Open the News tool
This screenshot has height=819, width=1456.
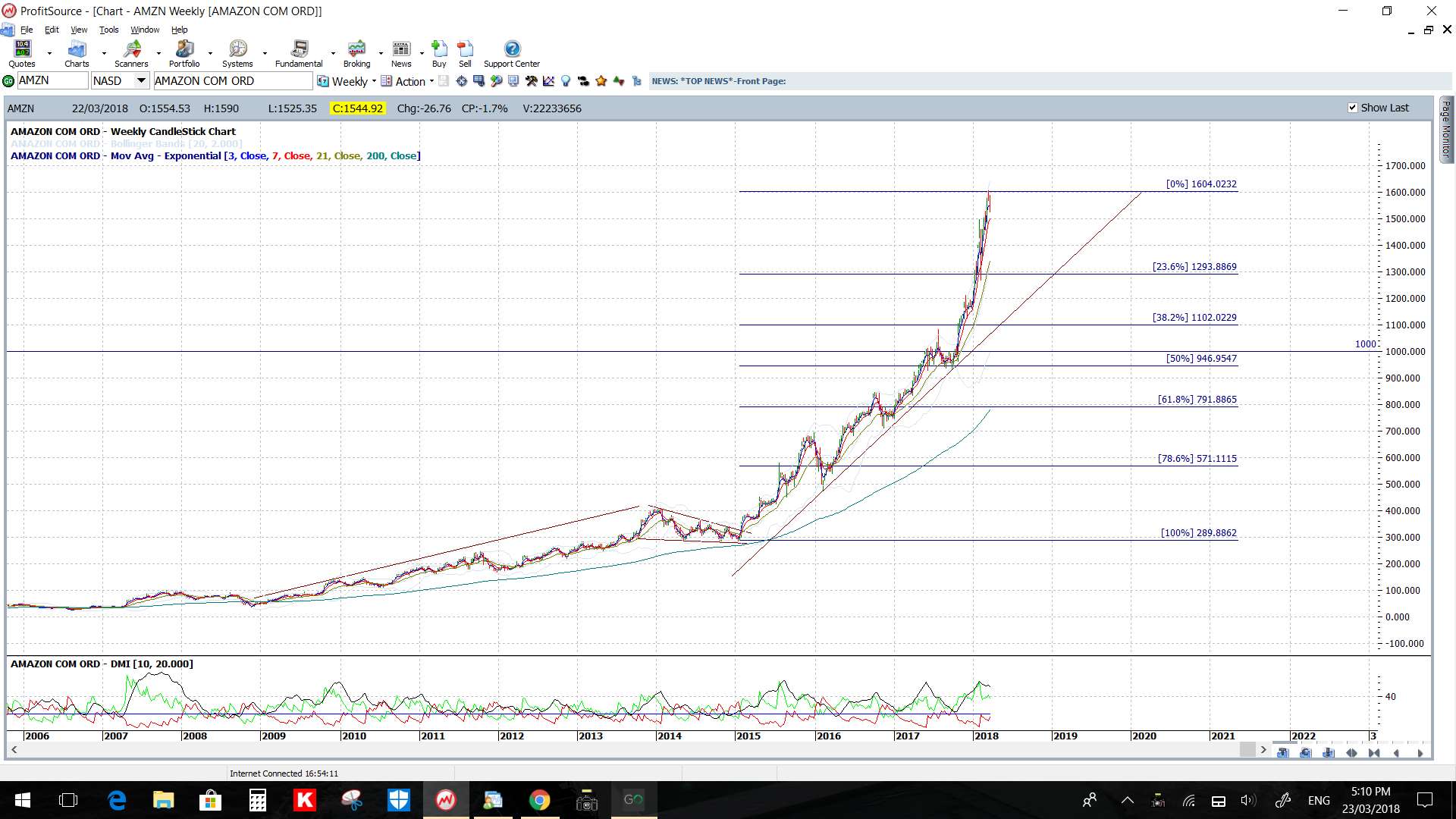pyautogui.click(x=401, y=54)
